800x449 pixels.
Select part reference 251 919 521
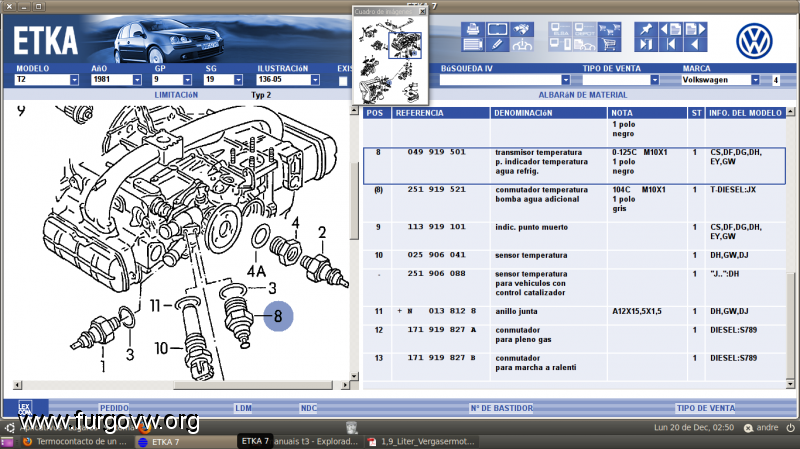click(436, 189)
